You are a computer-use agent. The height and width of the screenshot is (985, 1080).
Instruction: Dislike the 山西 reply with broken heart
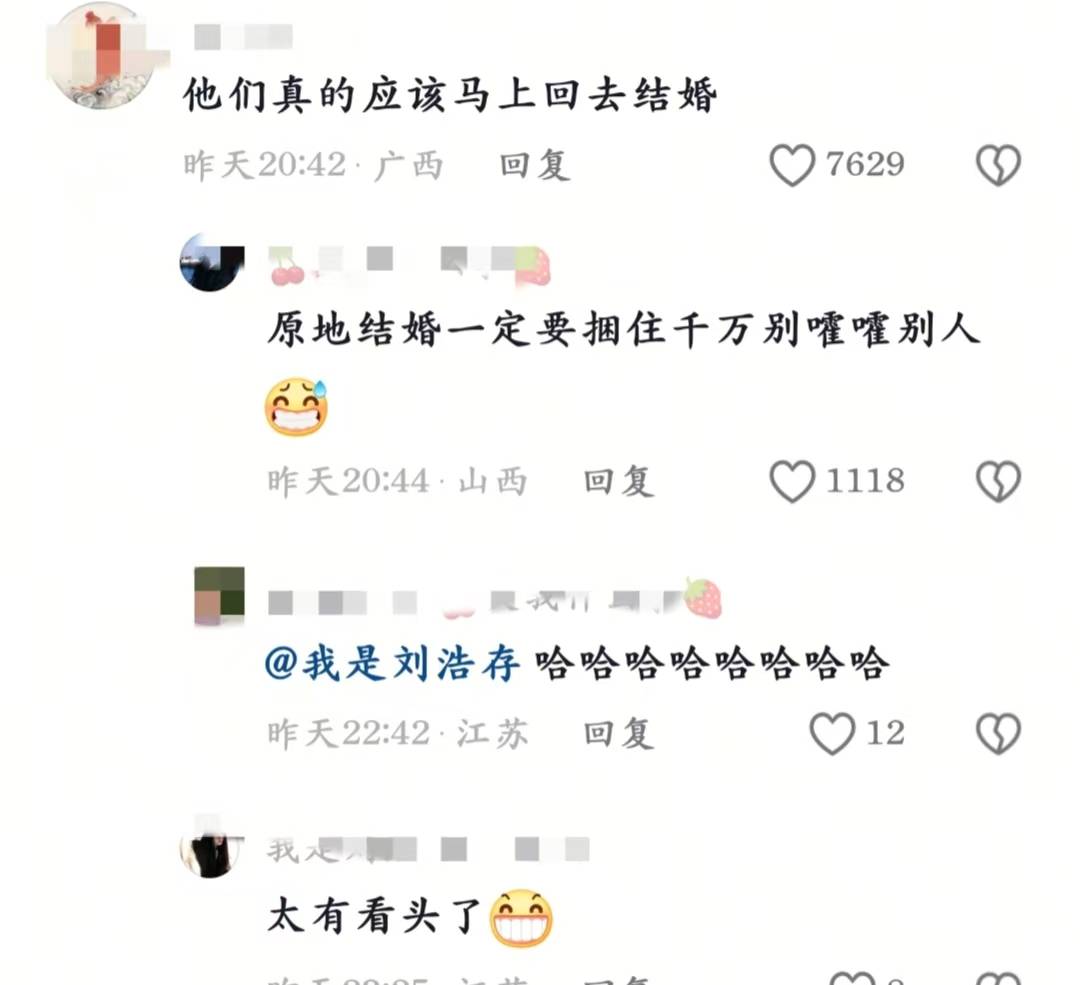(x=998, y=481)
